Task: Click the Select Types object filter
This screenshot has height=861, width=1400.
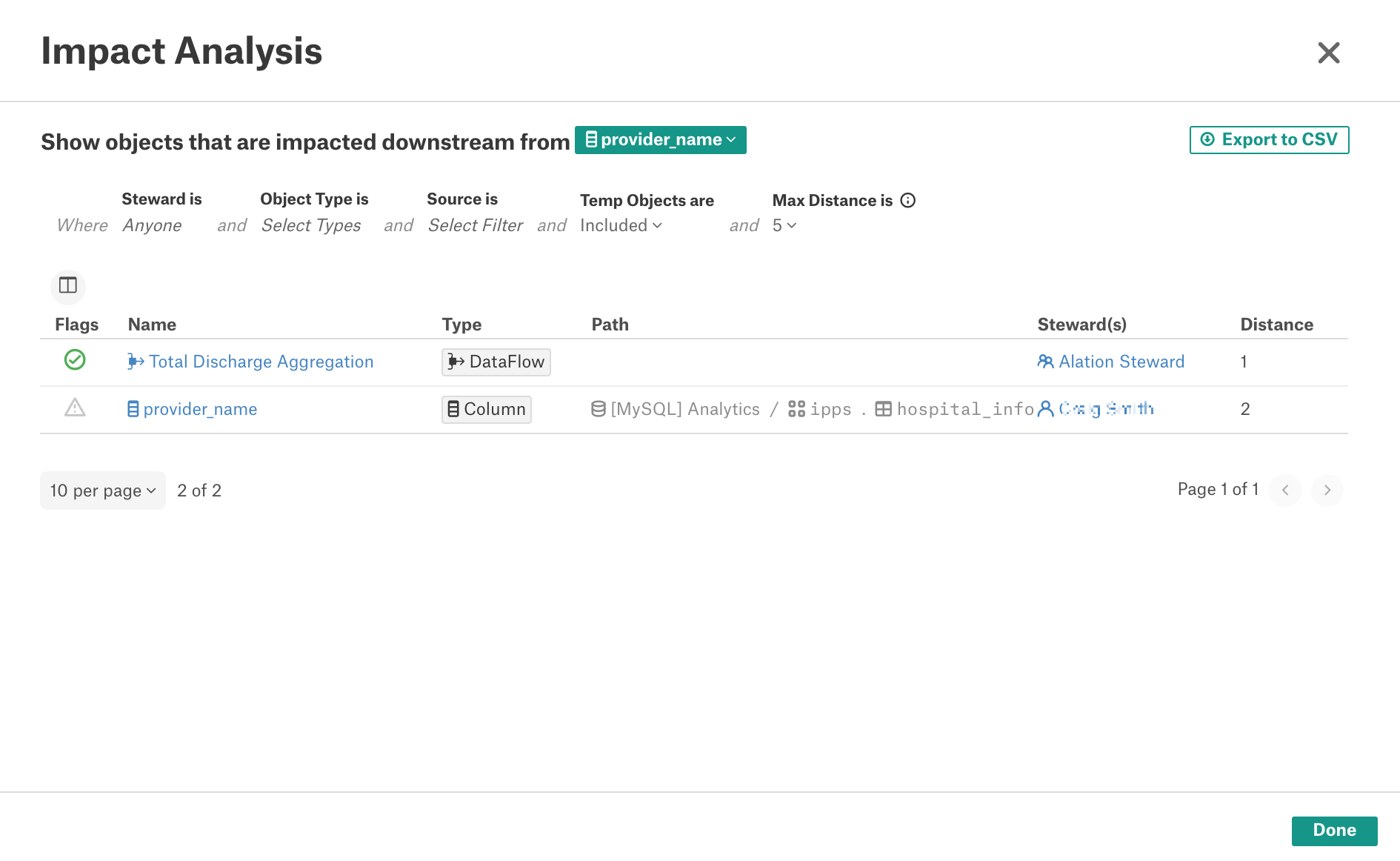Action: tap(311, 225)
